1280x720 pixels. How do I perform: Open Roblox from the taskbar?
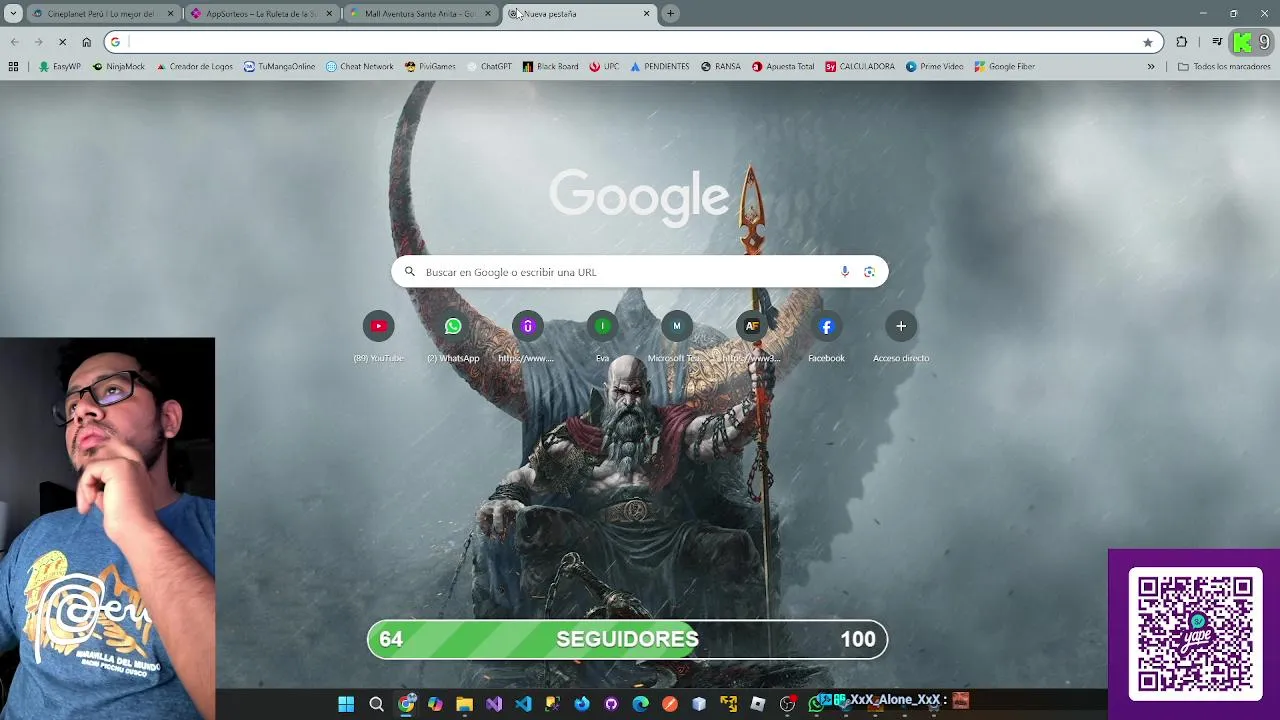pos(758,704)
